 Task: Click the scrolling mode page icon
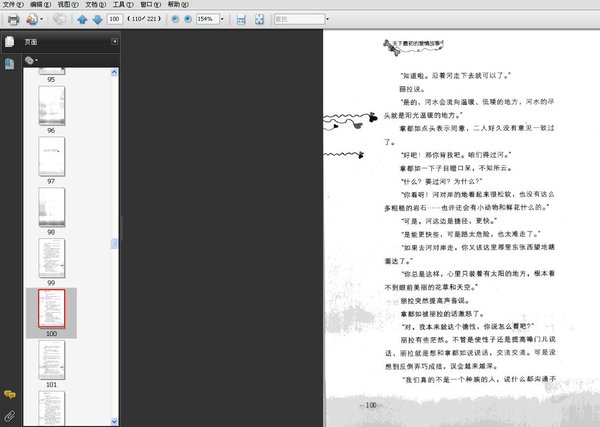pyautogui.click(x=240, y=19)
